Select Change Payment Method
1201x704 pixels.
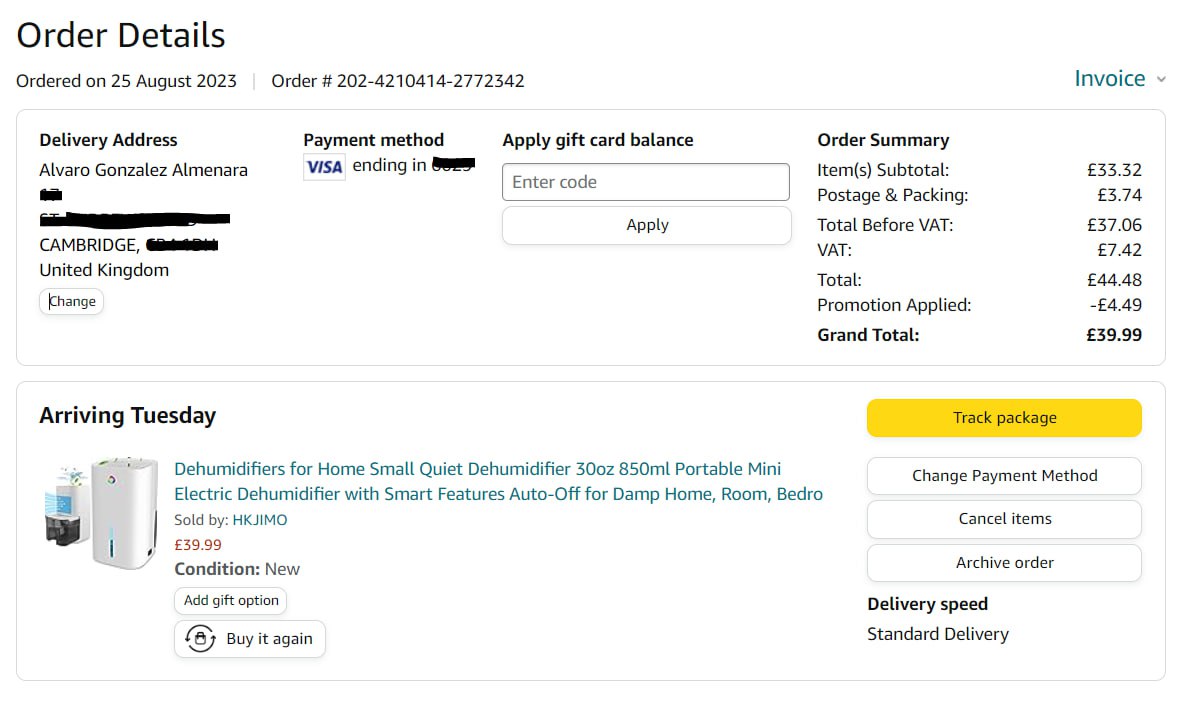pos(1004,476)
